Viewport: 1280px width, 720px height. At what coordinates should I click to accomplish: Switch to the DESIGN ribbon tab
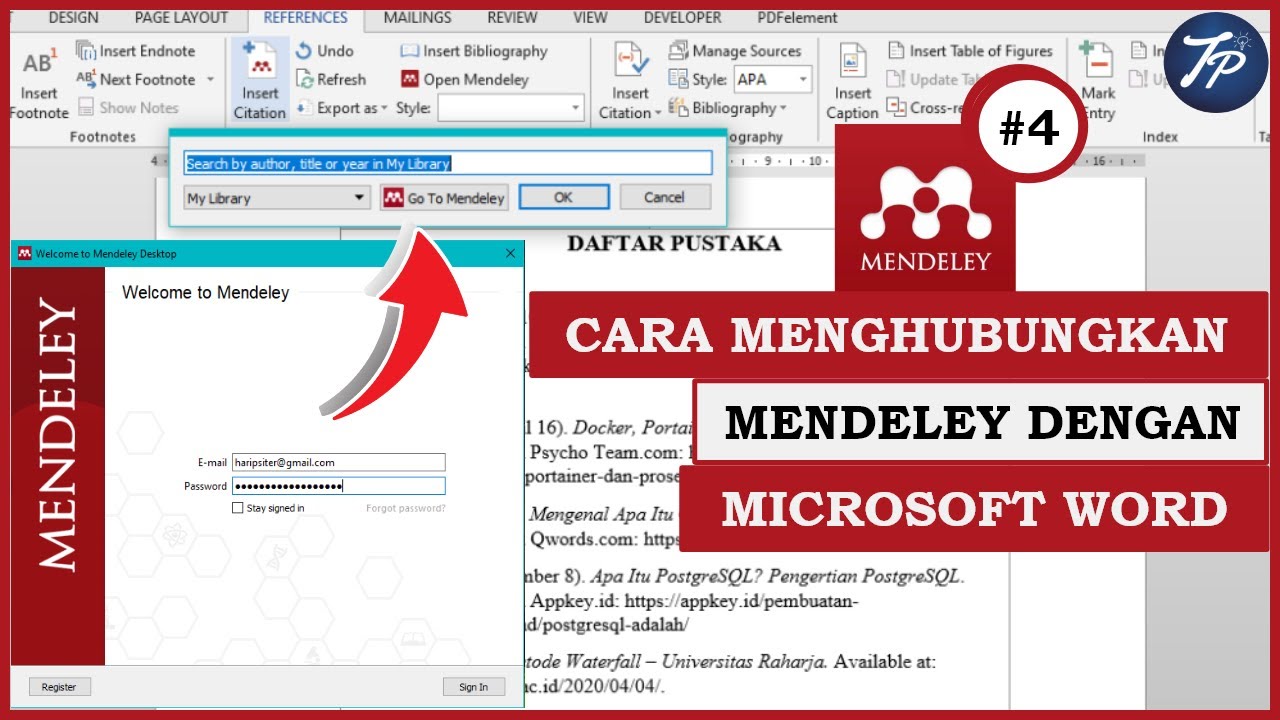(73, 17)
